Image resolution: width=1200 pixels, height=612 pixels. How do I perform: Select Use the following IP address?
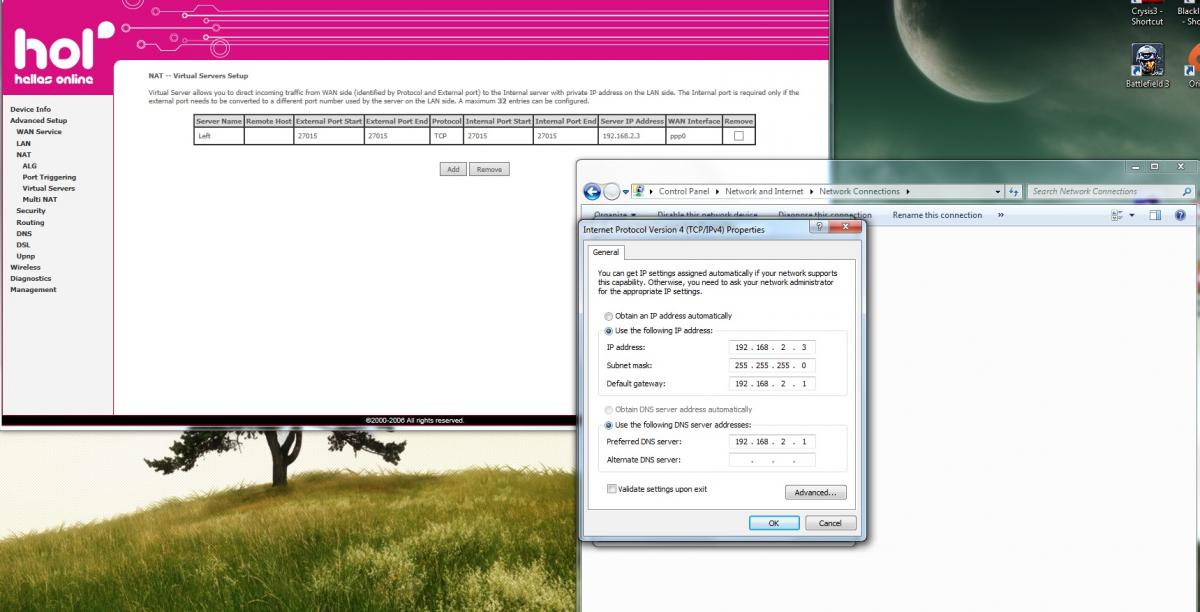[x=609, y=330]
